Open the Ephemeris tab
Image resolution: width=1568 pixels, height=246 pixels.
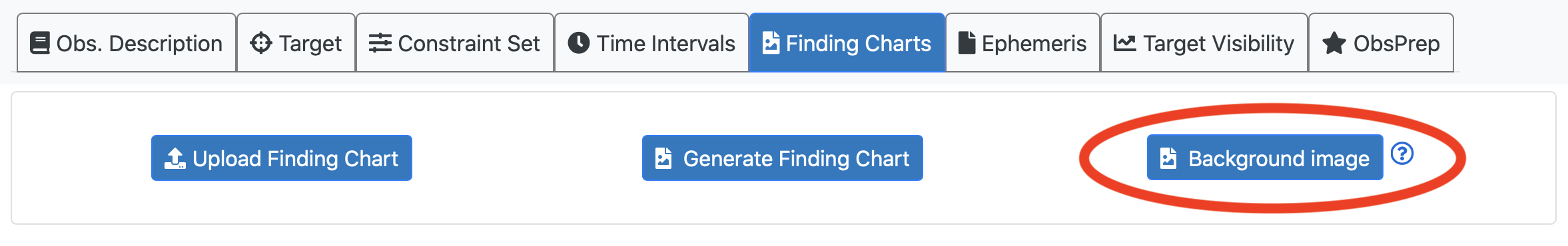tap(1022, 43)
